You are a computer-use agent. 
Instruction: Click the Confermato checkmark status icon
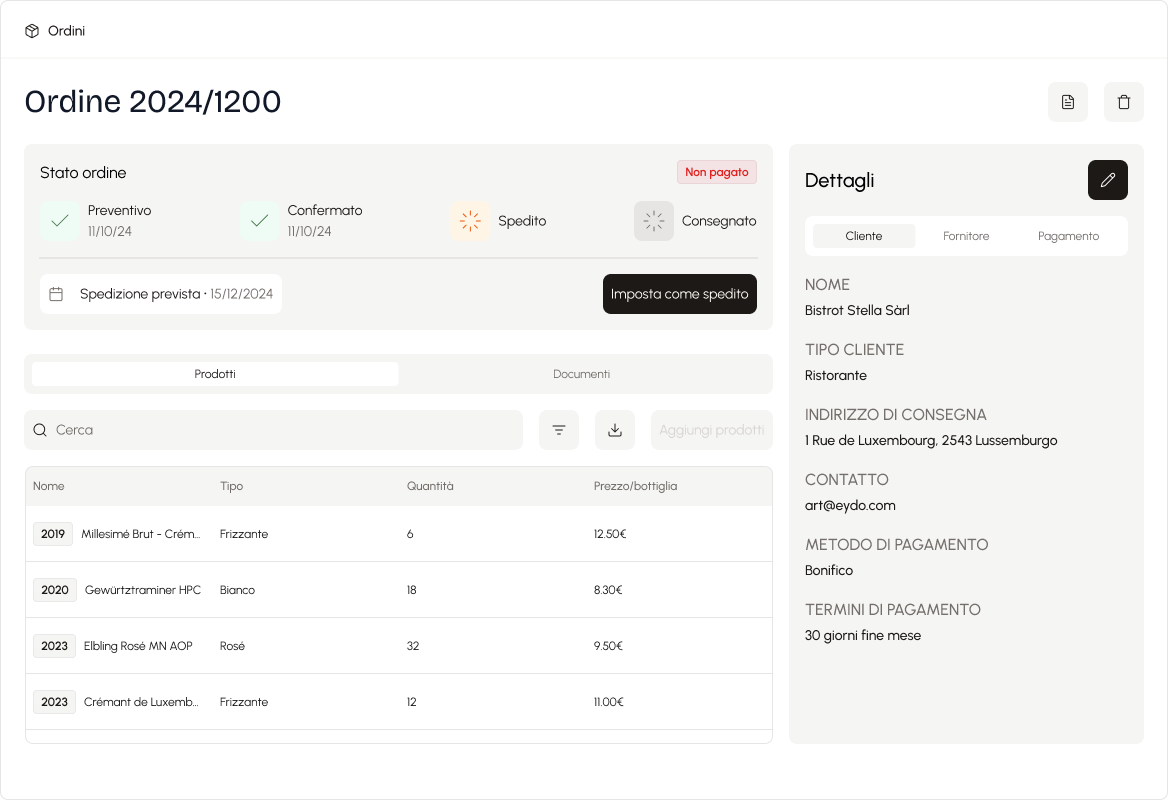[260, 221]
